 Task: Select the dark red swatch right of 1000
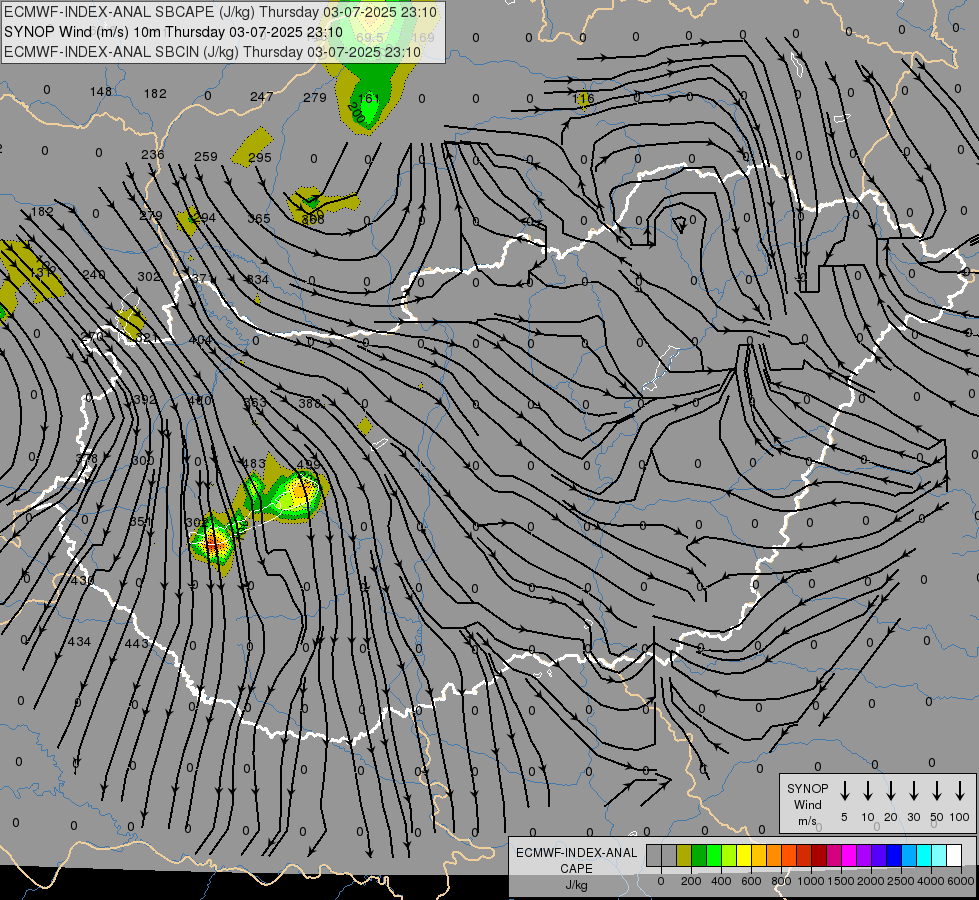point(819,856)
